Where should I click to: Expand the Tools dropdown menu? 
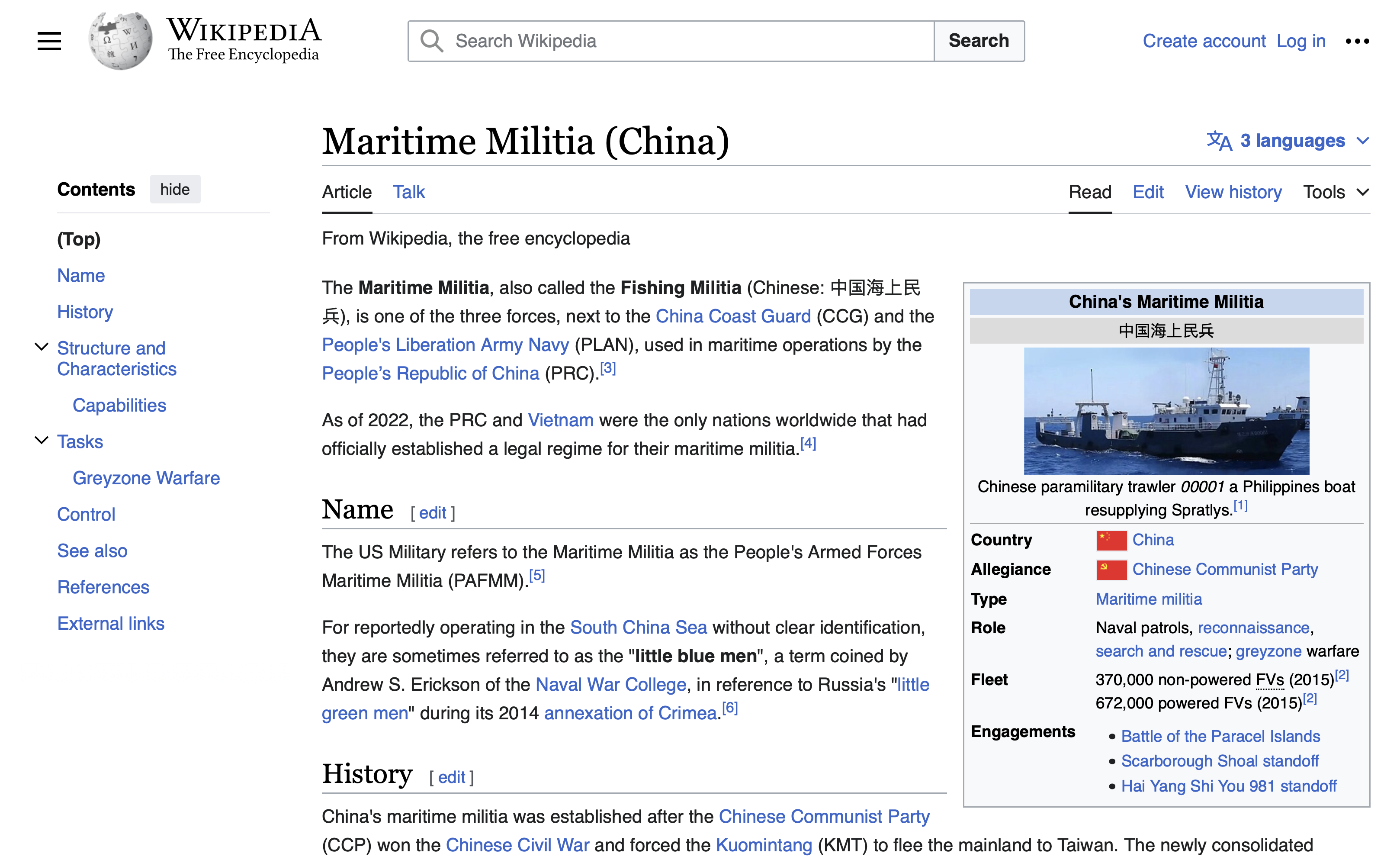pos(1336,192)
